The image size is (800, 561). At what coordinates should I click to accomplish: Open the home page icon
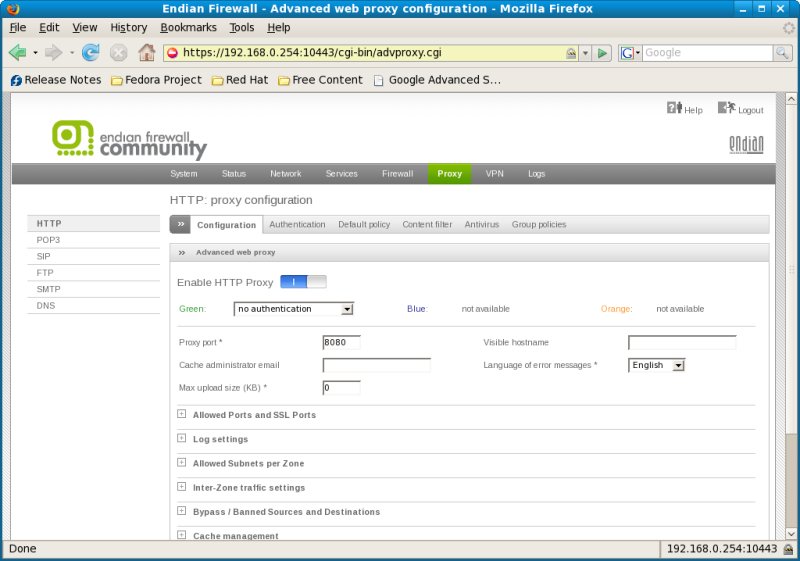[147, 52]
